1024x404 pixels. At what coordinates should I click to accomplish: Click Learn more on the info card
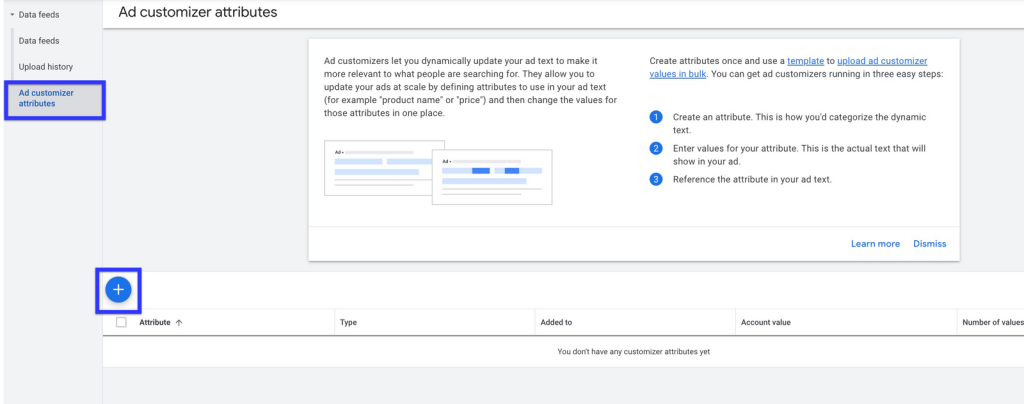pyautogui.click(x=875, y=243)
